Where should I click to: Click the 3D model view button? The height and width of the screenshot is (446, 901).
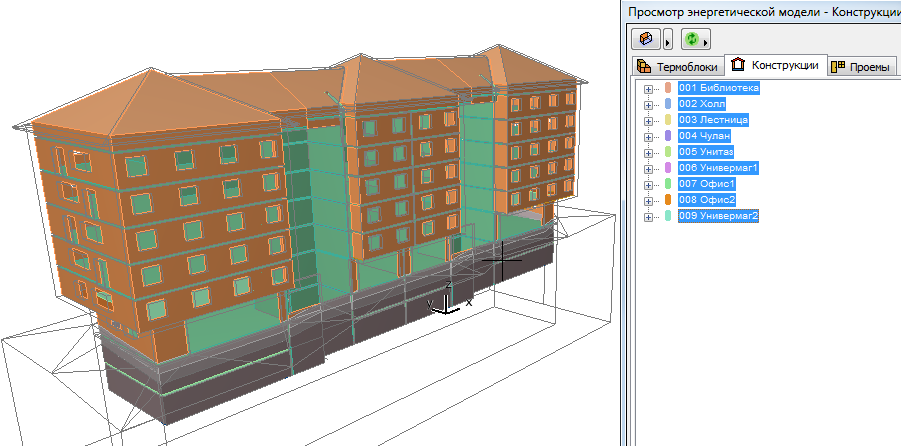pos(646,39)
